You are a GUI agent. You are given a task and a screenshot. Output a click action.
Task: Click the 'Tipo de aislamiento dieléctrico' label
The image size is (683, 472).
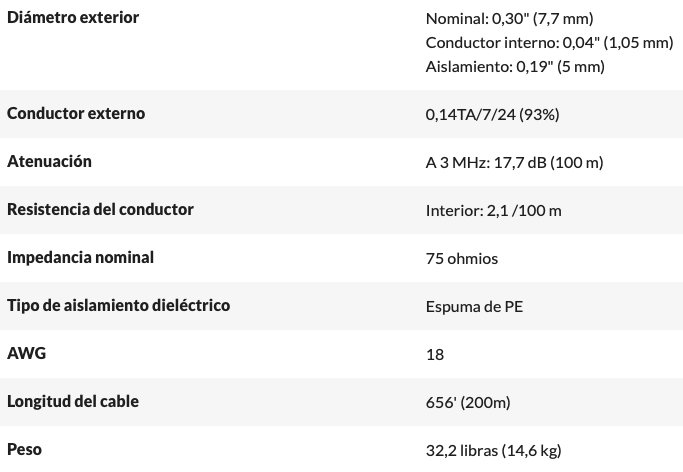point(118,305)
